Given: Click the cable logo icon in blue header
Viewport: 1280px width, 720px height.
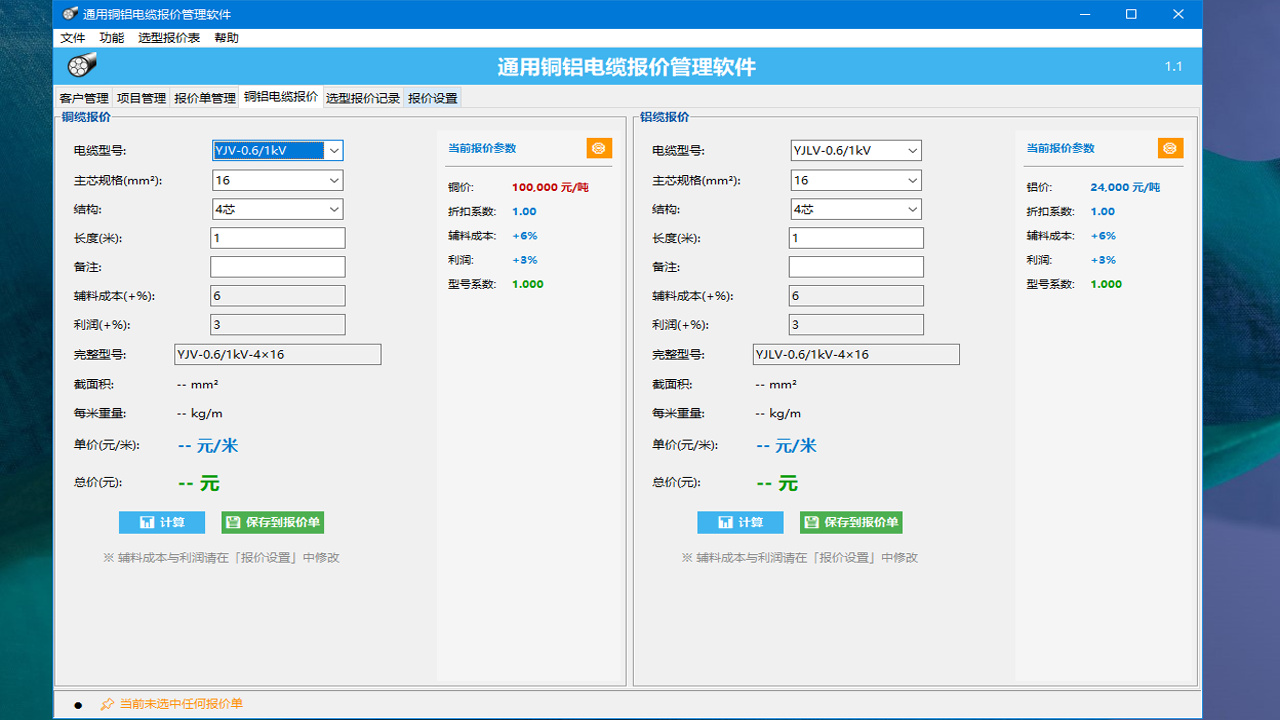Looking at the screenshot, I should (x=82, y=66).
